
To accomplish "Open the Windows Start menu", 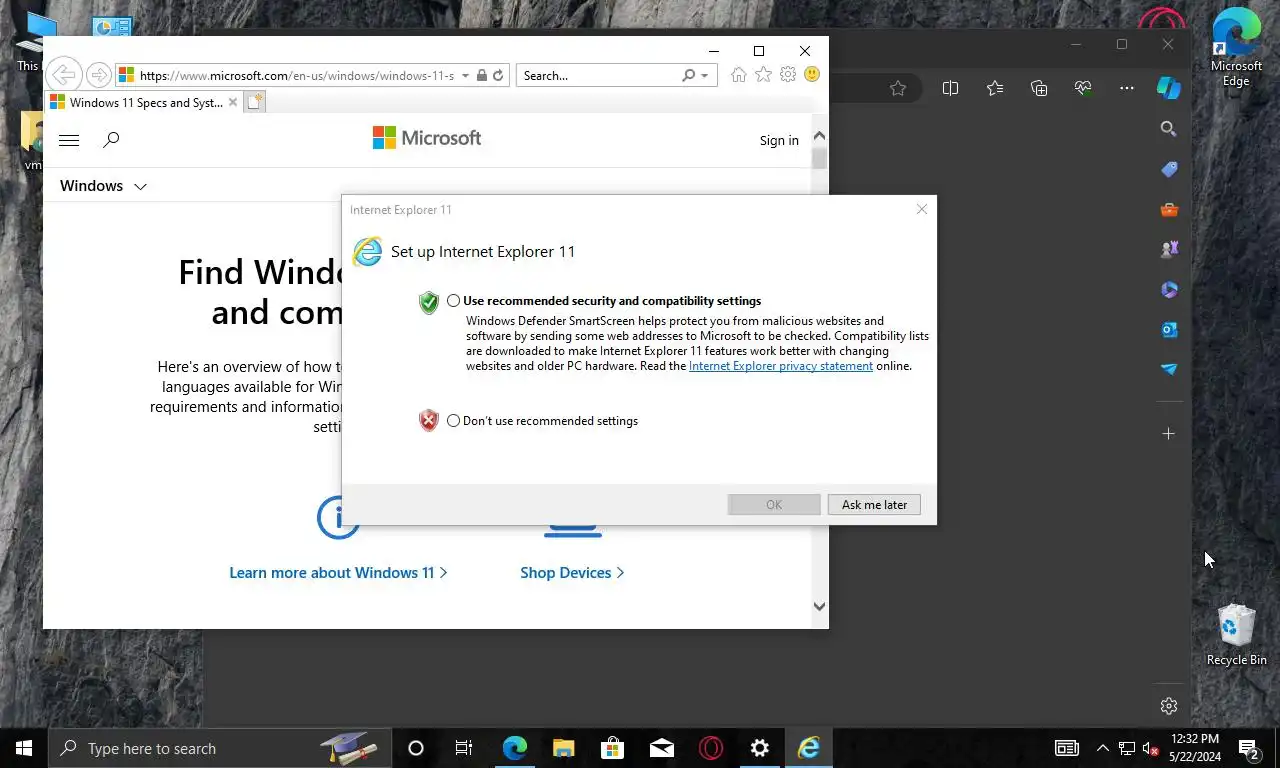I will tap(24, 748).
